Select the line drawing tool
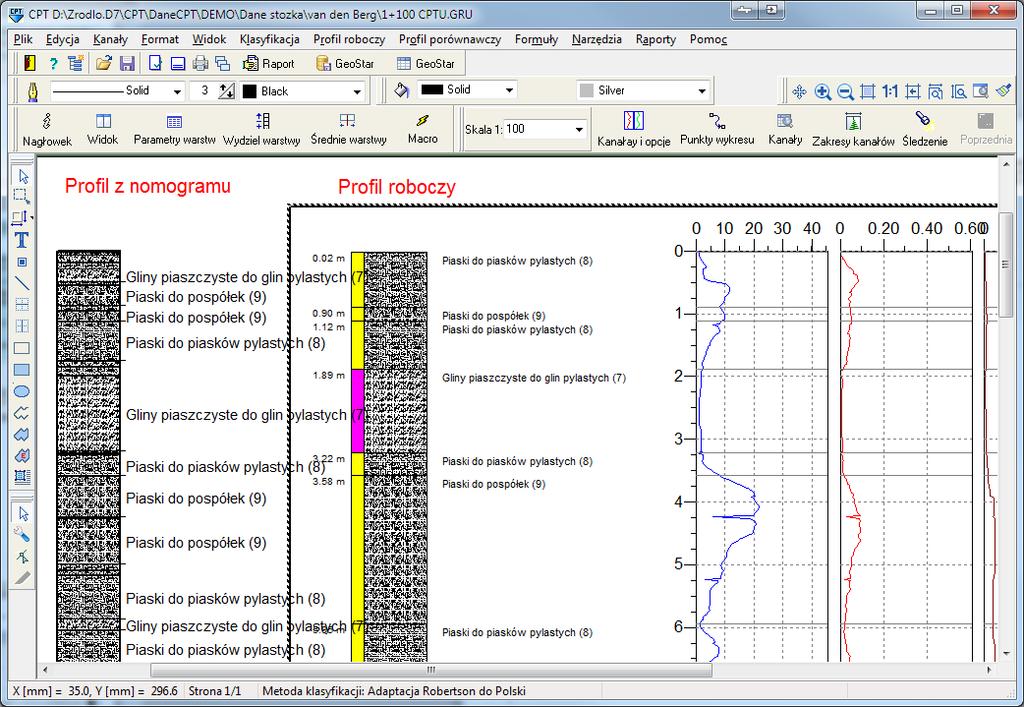This screenshot has width=1024, height=707. [x=22, y=283]
